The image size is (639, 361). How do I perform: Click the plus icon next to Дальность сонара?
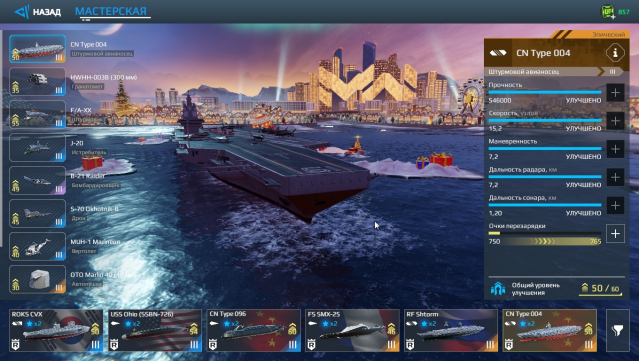coord(615,205)
